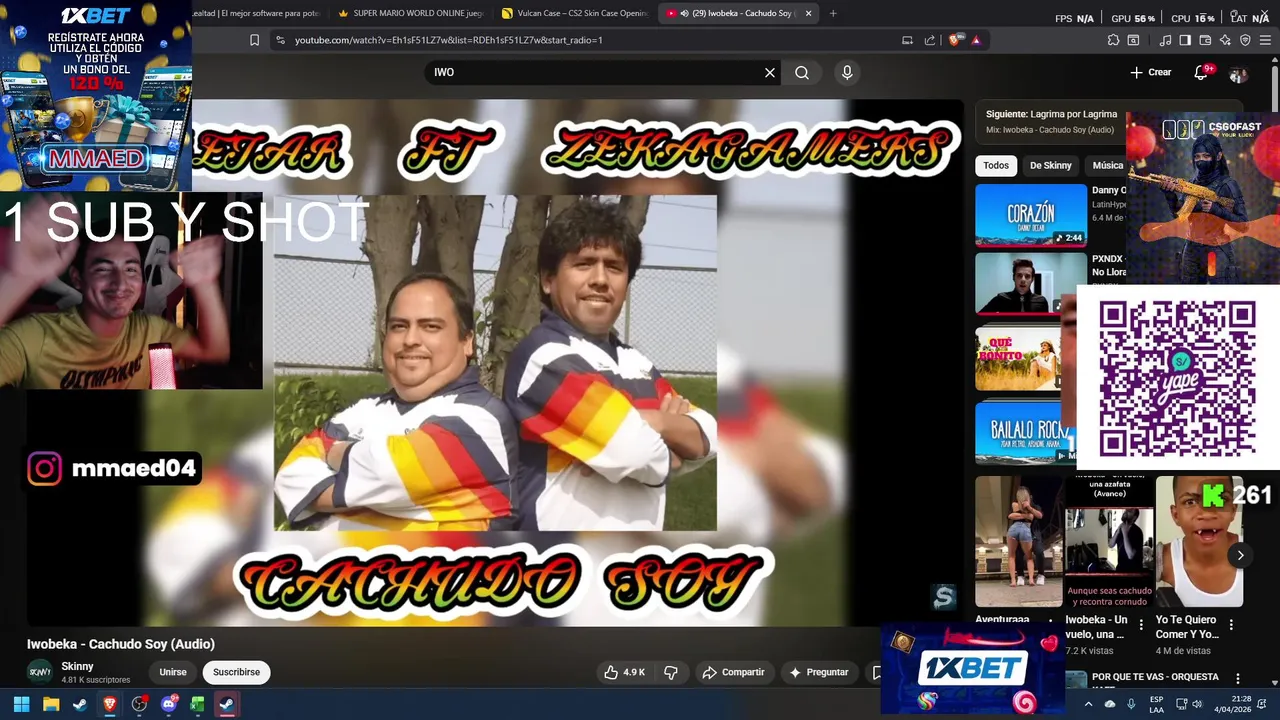Dislike the video with thumbs down
Screen dimensions: 1280x720
[671, 672]
